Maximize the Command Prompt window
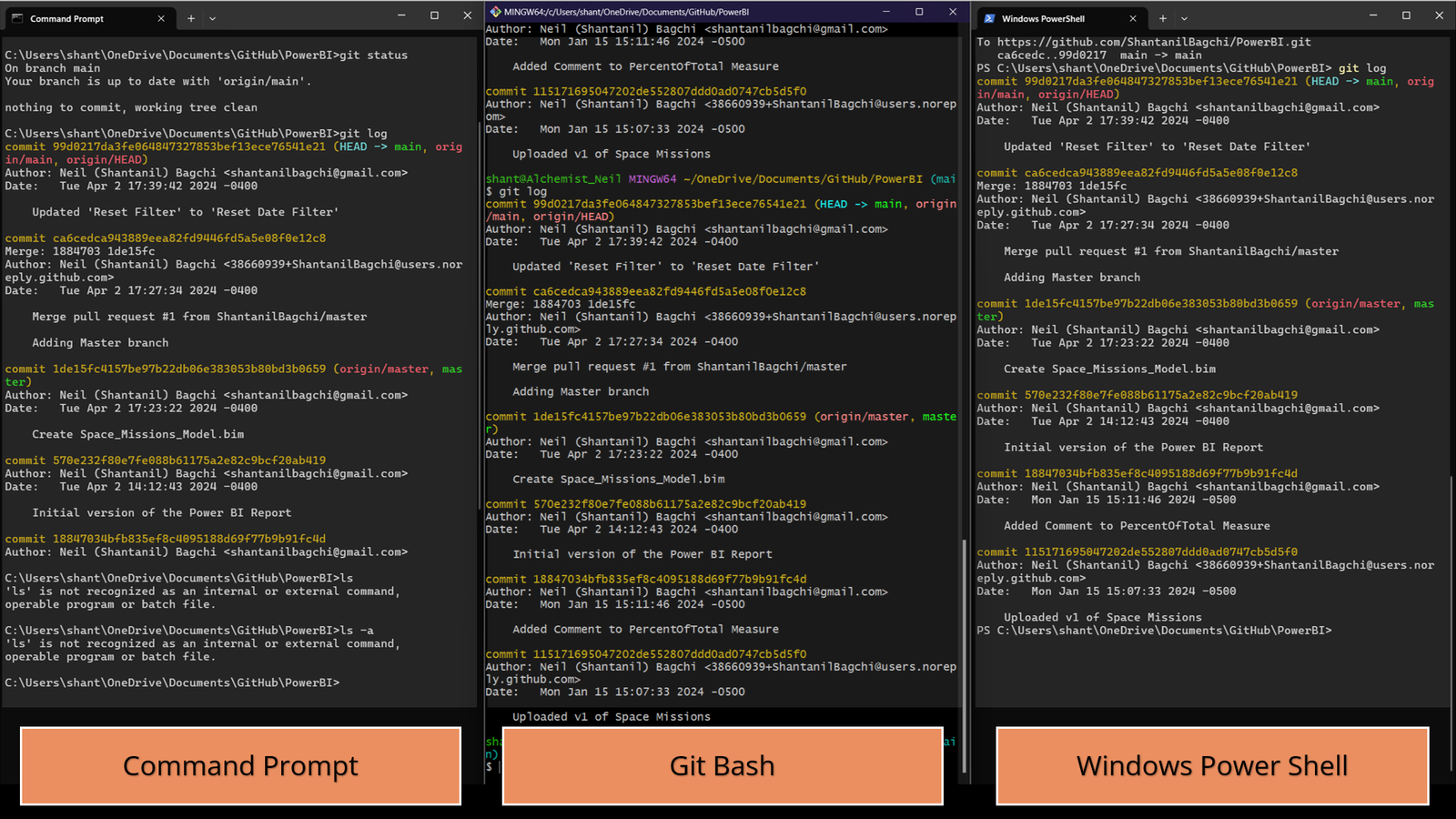 [434, 15]
